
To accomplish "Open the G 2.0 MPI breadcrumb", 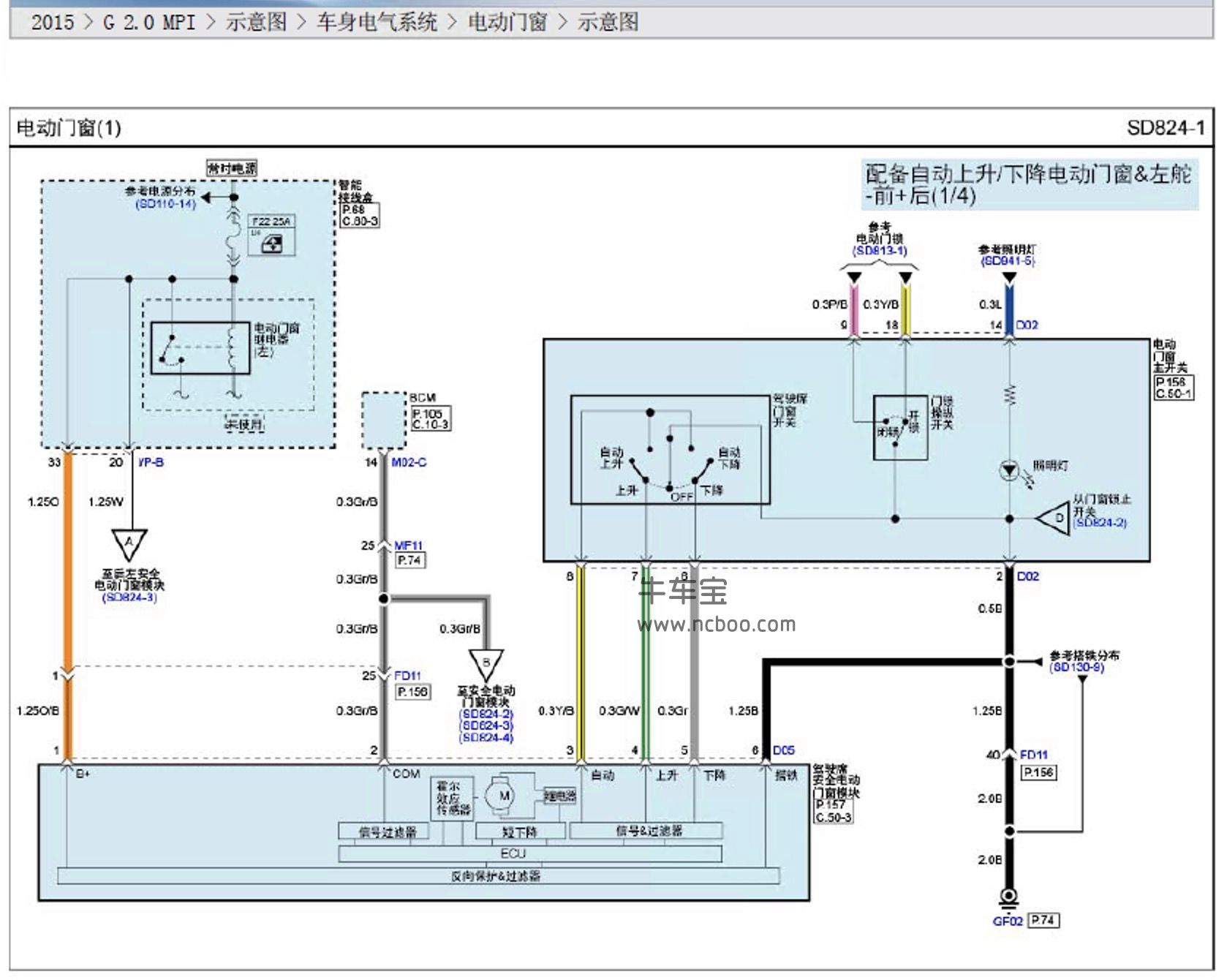I will pyautogui.click(x=149, y=22).
